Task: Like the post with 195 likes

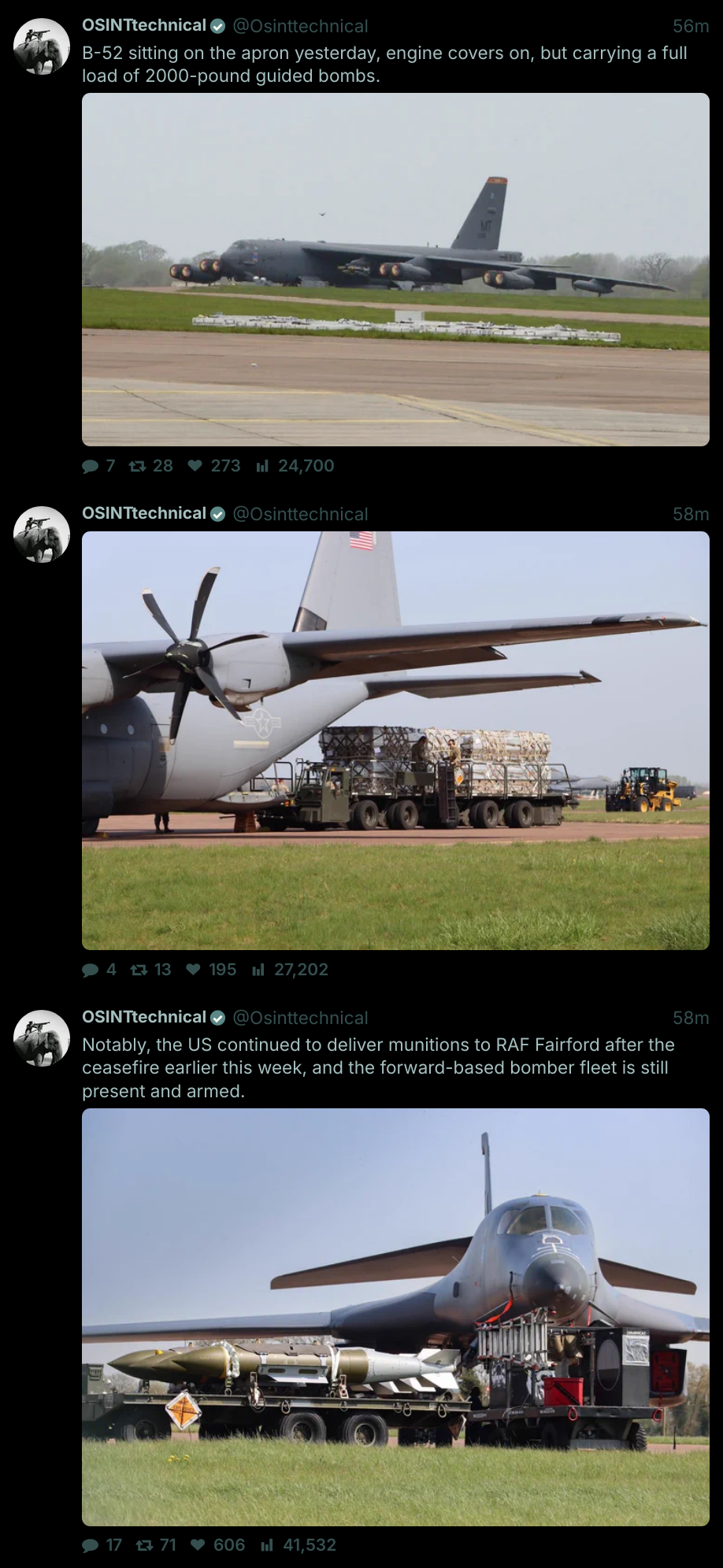Action: (x=211, y=970)
